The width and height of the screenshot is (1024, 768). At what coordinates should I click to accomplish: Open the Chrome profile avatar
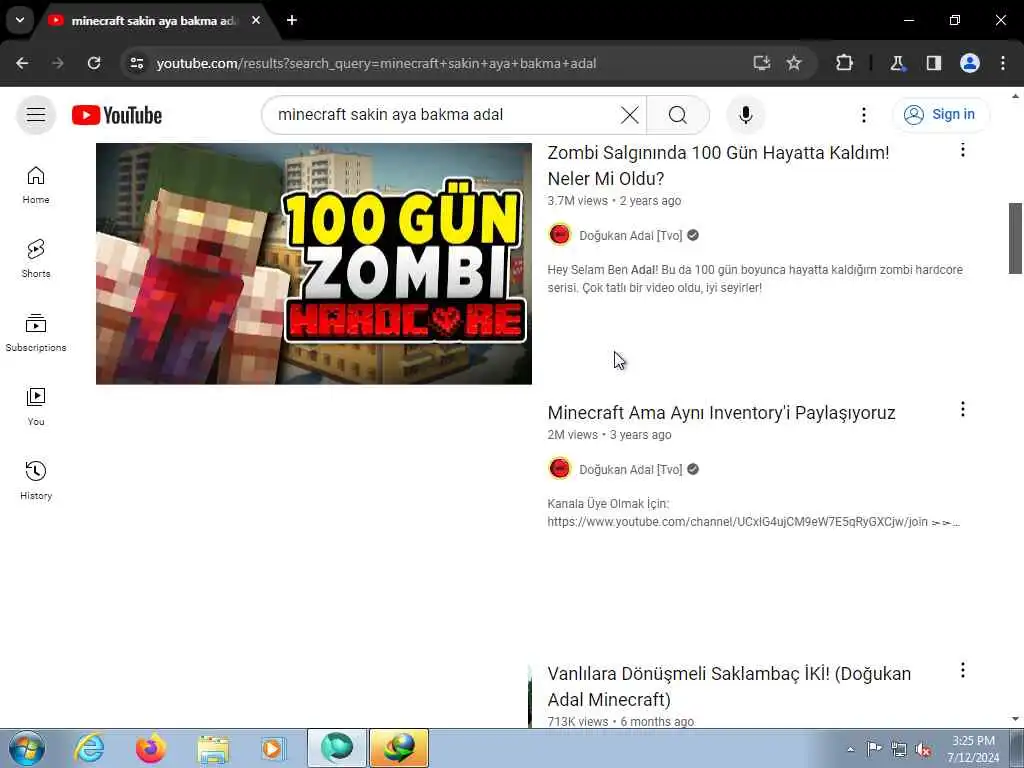(970, 63)
